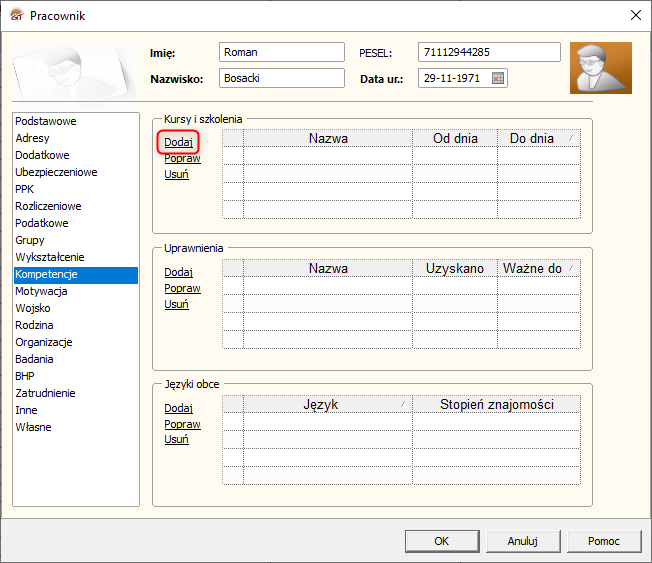Open the Podstawowe section
This screenshot has height=563, width=652.
click(x=76, y=121)
